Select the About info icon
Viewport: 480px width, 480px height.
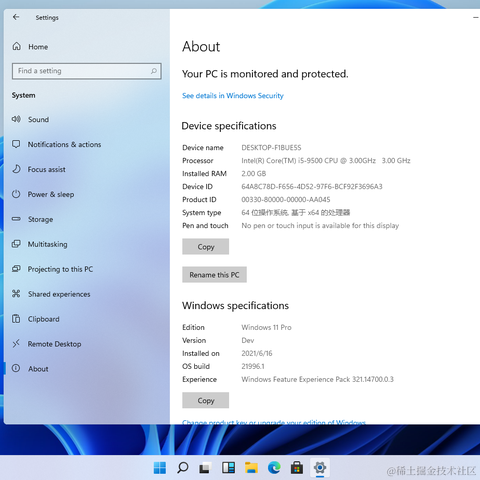[x=16, y=368]
